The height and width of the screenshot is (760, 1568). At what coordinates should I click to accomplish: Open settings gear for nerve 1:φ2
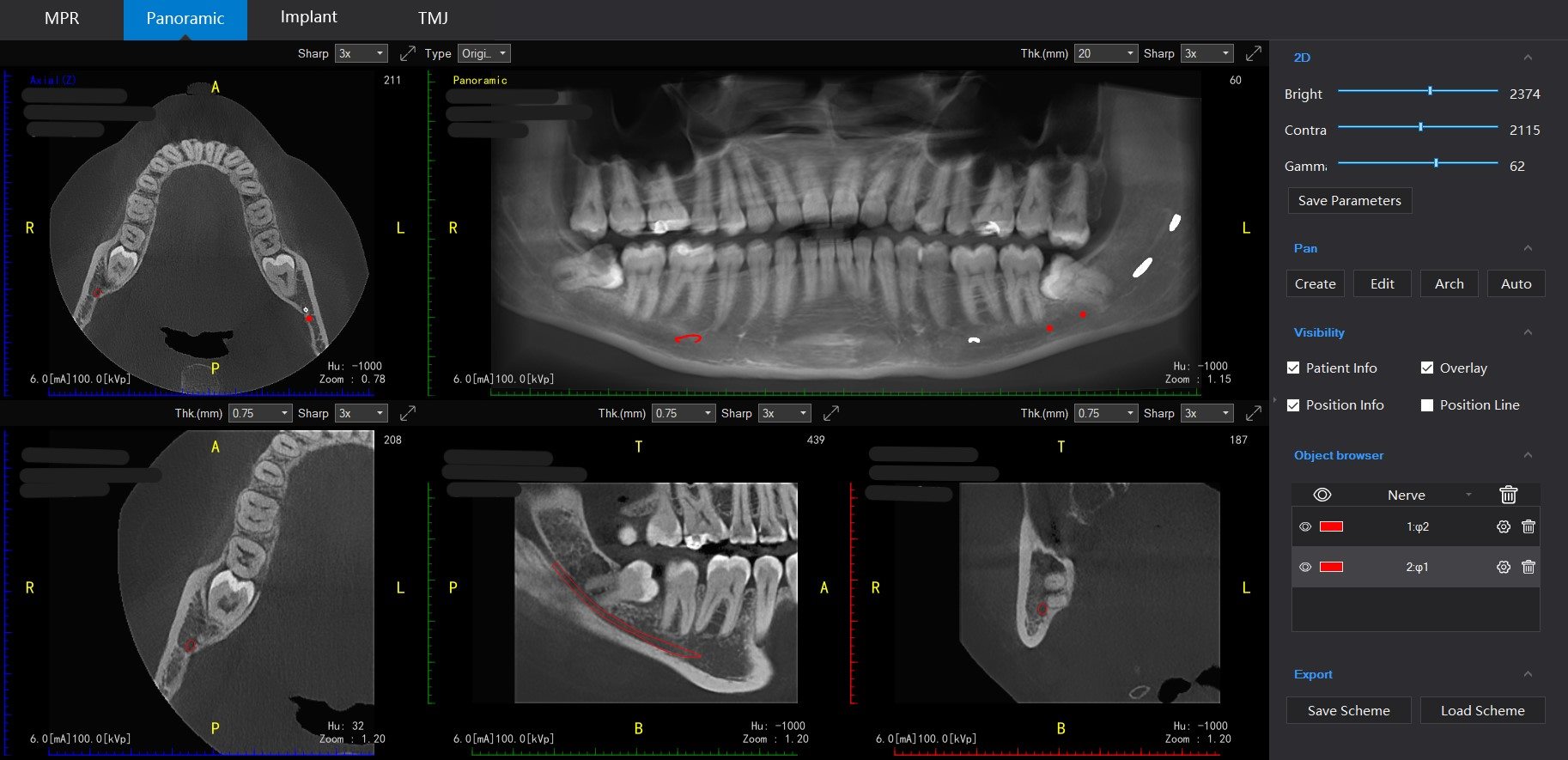[x=1503, y=527]
